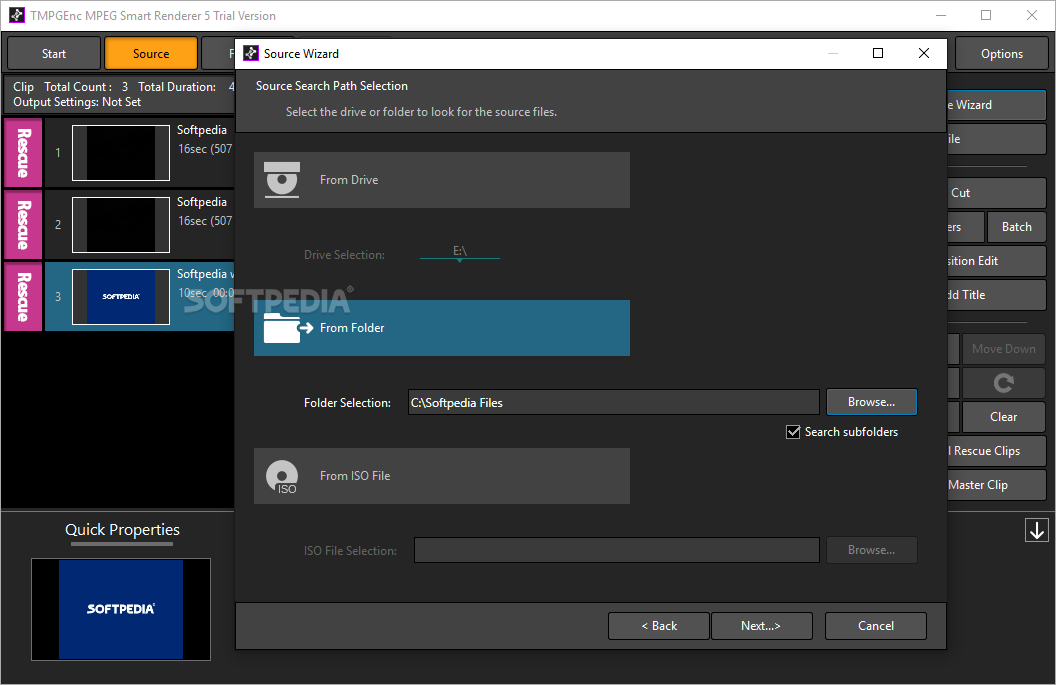Click the Move Down button
The width and height of the screenshot is (1056, 685).
1003,349
